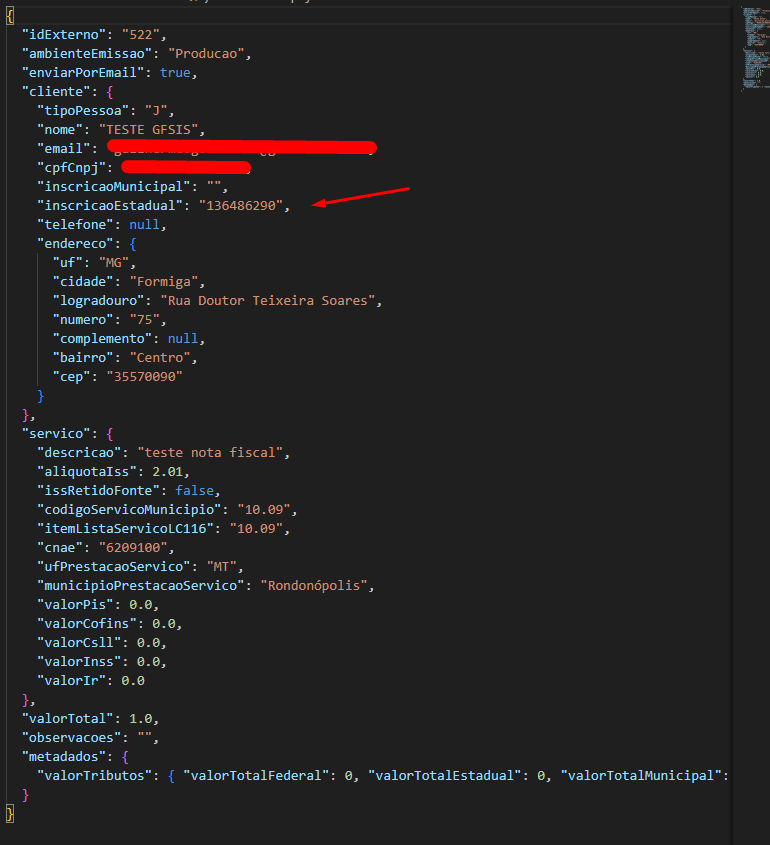Click the "teste nota fiscal" description string
Viewport: 770px width, 845px height.
213,453
